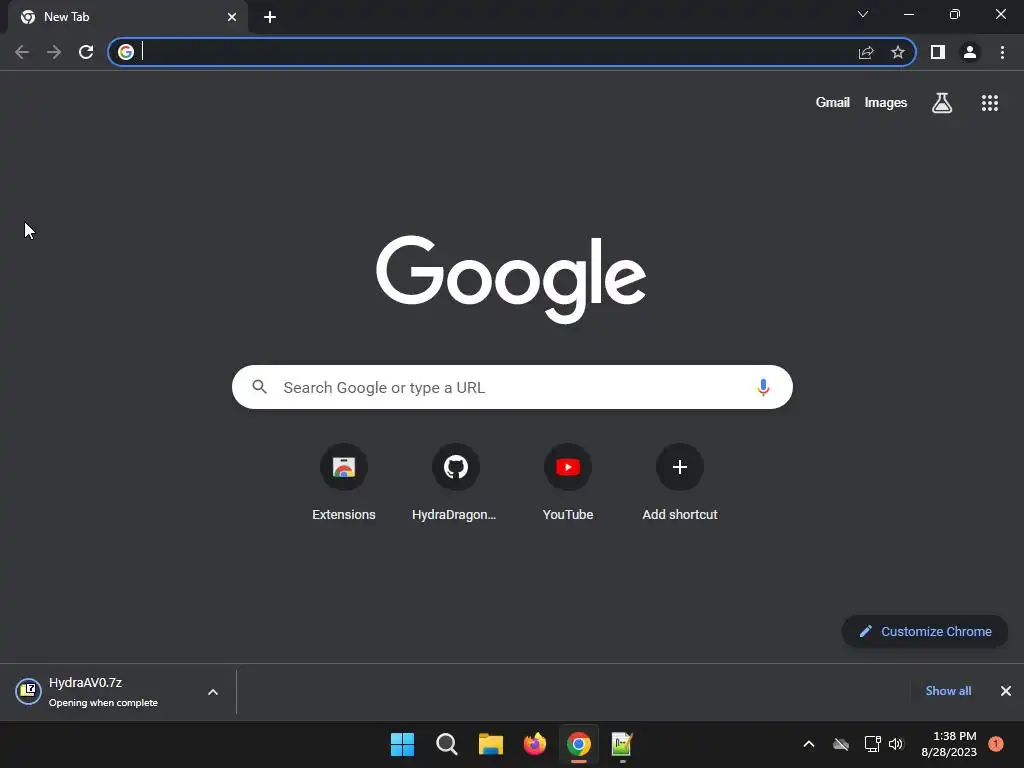1024x768 pixels.
Task: Open the network status tray icon
Action: (872, 744)
